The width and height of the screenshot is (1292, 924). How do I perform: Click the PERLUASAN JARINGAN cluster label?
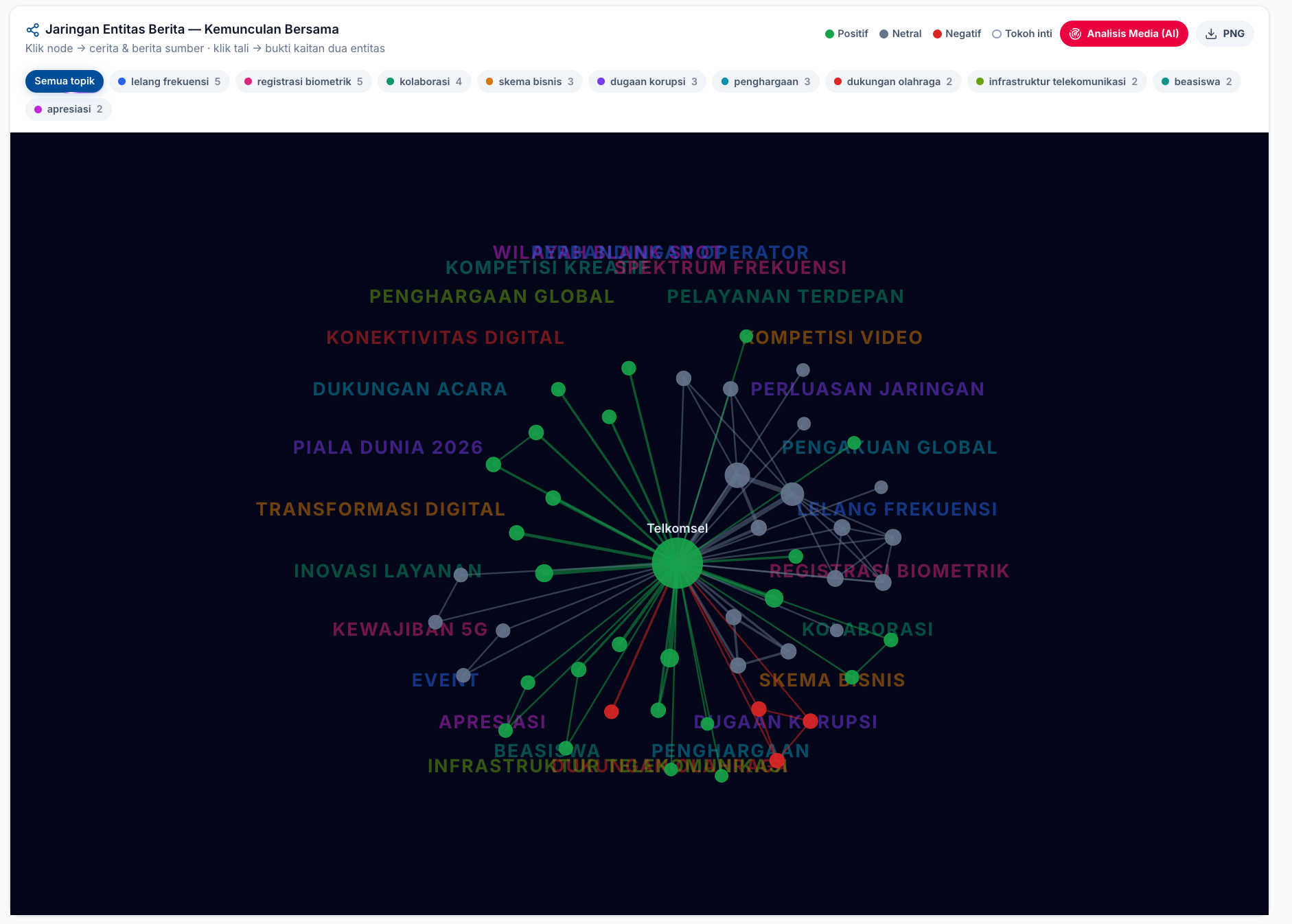tap(868, 389)
